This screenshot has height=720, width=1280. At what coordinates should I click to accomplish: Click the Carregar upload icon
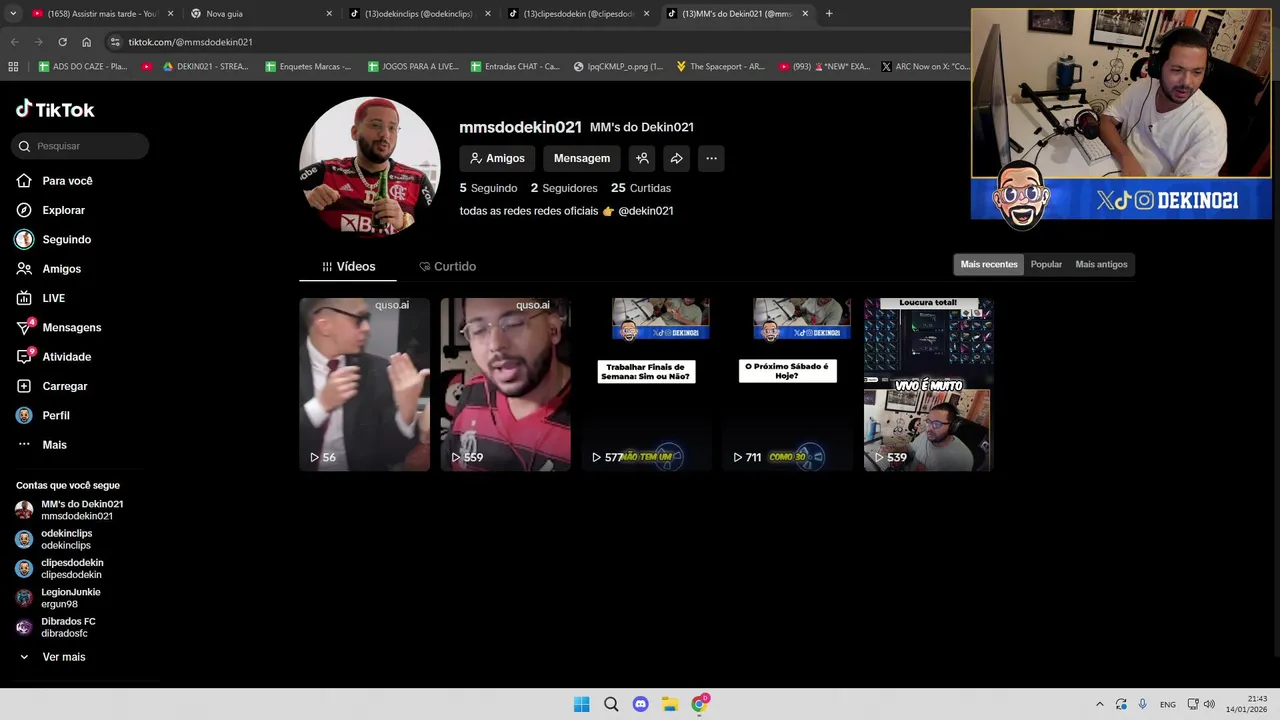[x=24, y=386]
